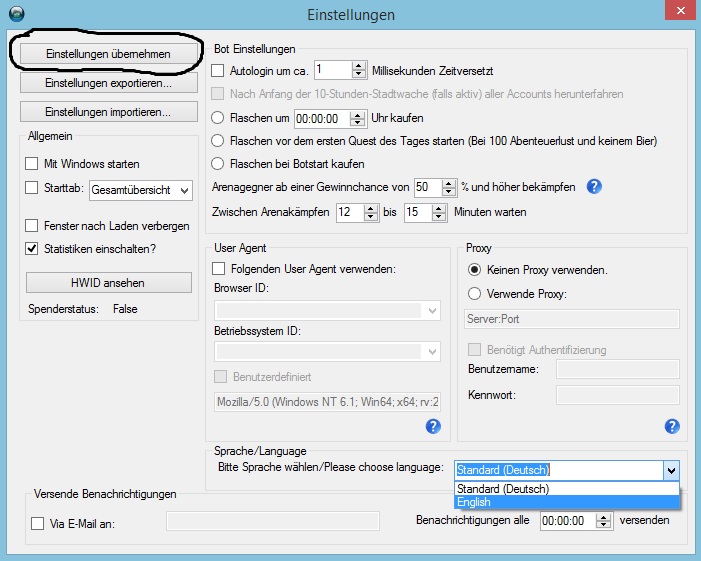This screenshot has width=701, height=561.
Task: Enable Folgenden User Agent verwenden
Action: (219, 269)
